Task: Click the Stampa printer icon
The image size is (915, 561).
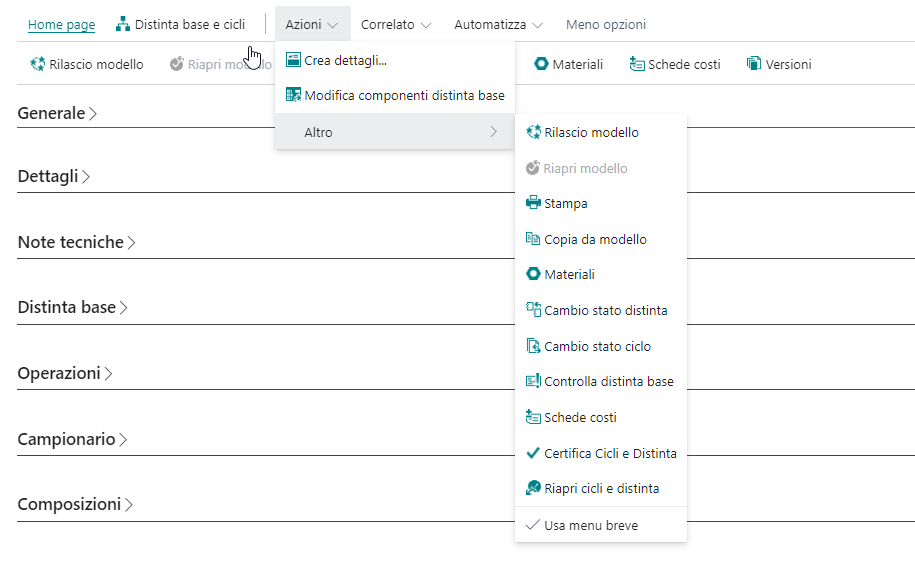Action: pos(533,203)
